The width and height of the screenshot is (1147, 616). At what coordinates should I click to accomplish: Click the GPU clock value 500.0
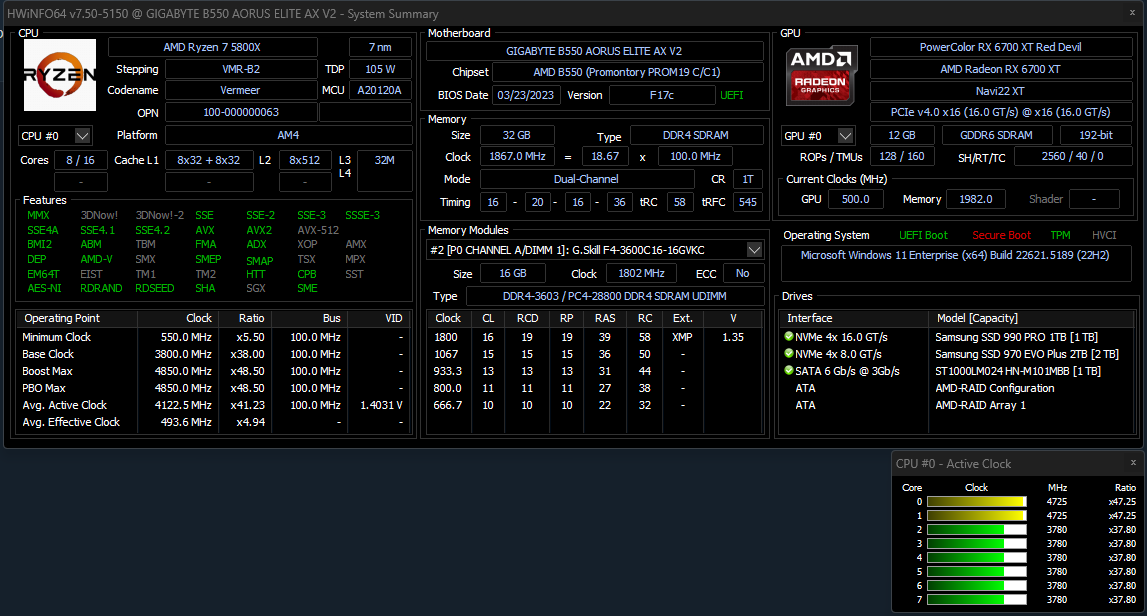[856, 199]
